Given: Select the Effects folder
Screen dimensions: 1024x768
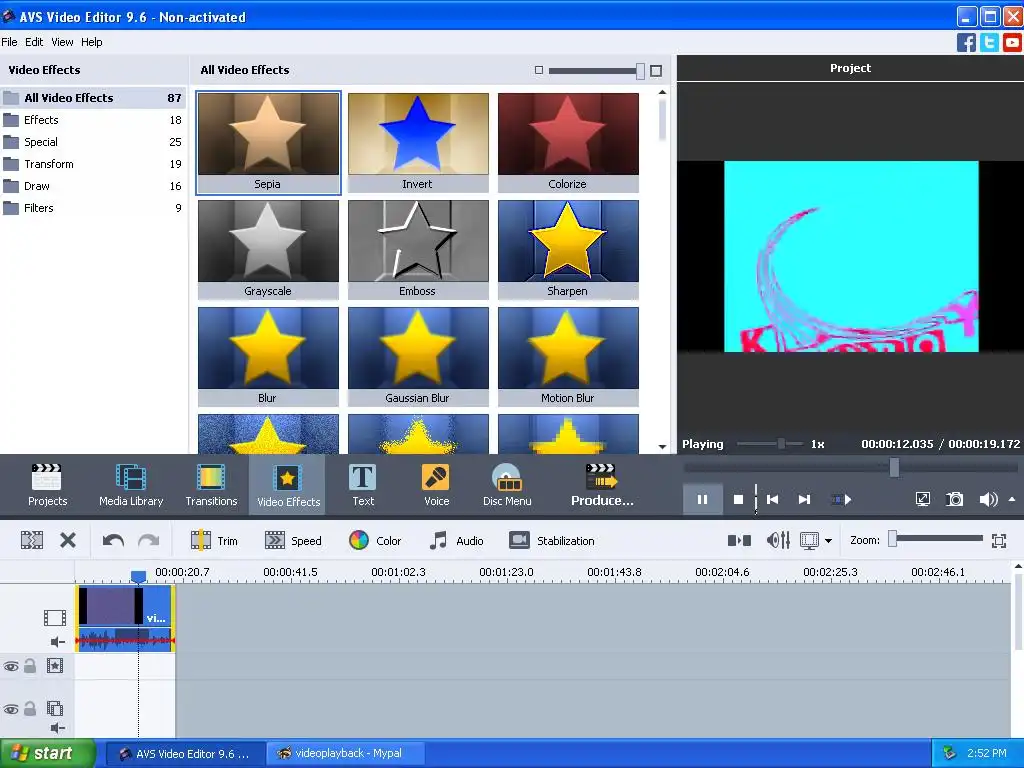Looking at the screenshot, I should (93, 120).
